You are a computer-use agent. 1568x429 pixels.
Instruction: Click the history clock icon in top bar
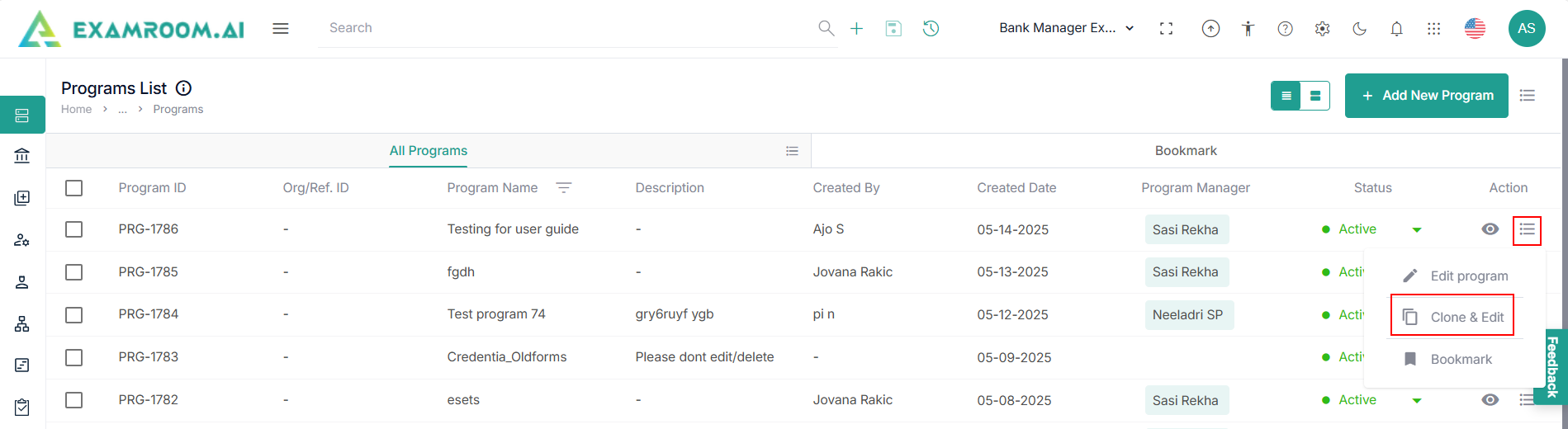pos(931,28)
